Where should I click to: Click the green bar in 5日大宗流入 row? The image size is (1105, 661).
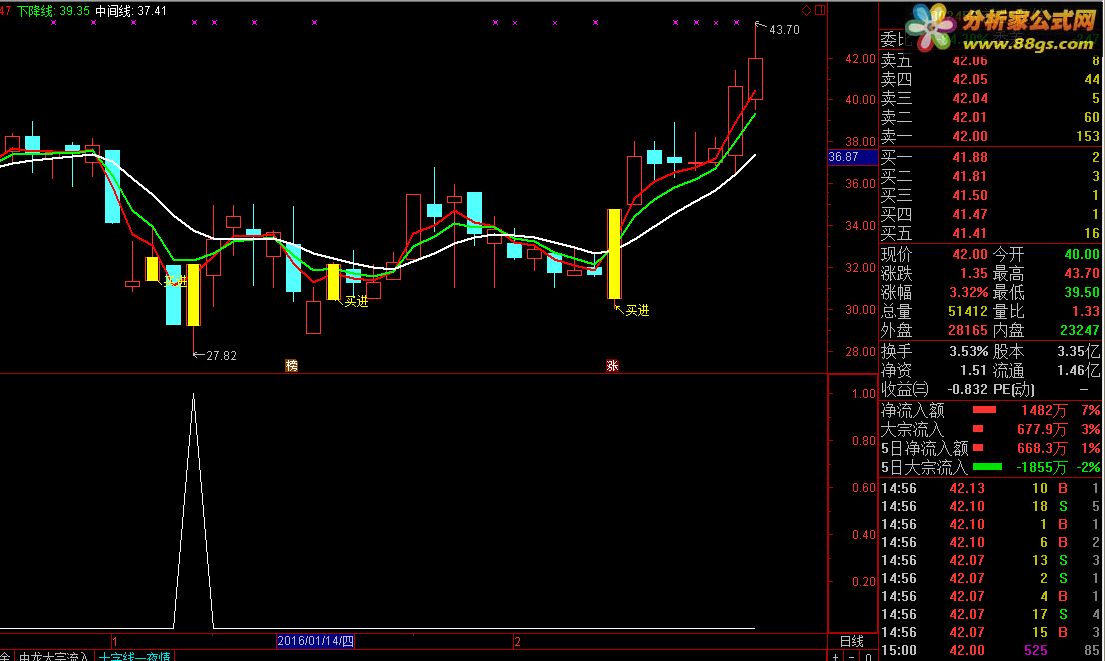pyautogui.click(x=987, y=467)
